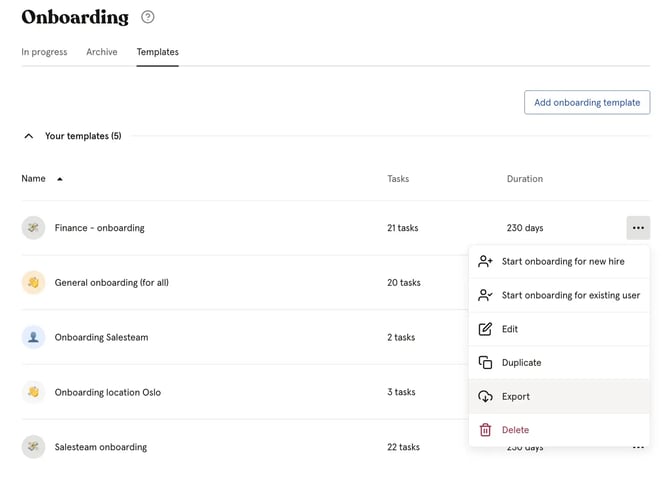Click the Duration column header

[x=525, y=179]
